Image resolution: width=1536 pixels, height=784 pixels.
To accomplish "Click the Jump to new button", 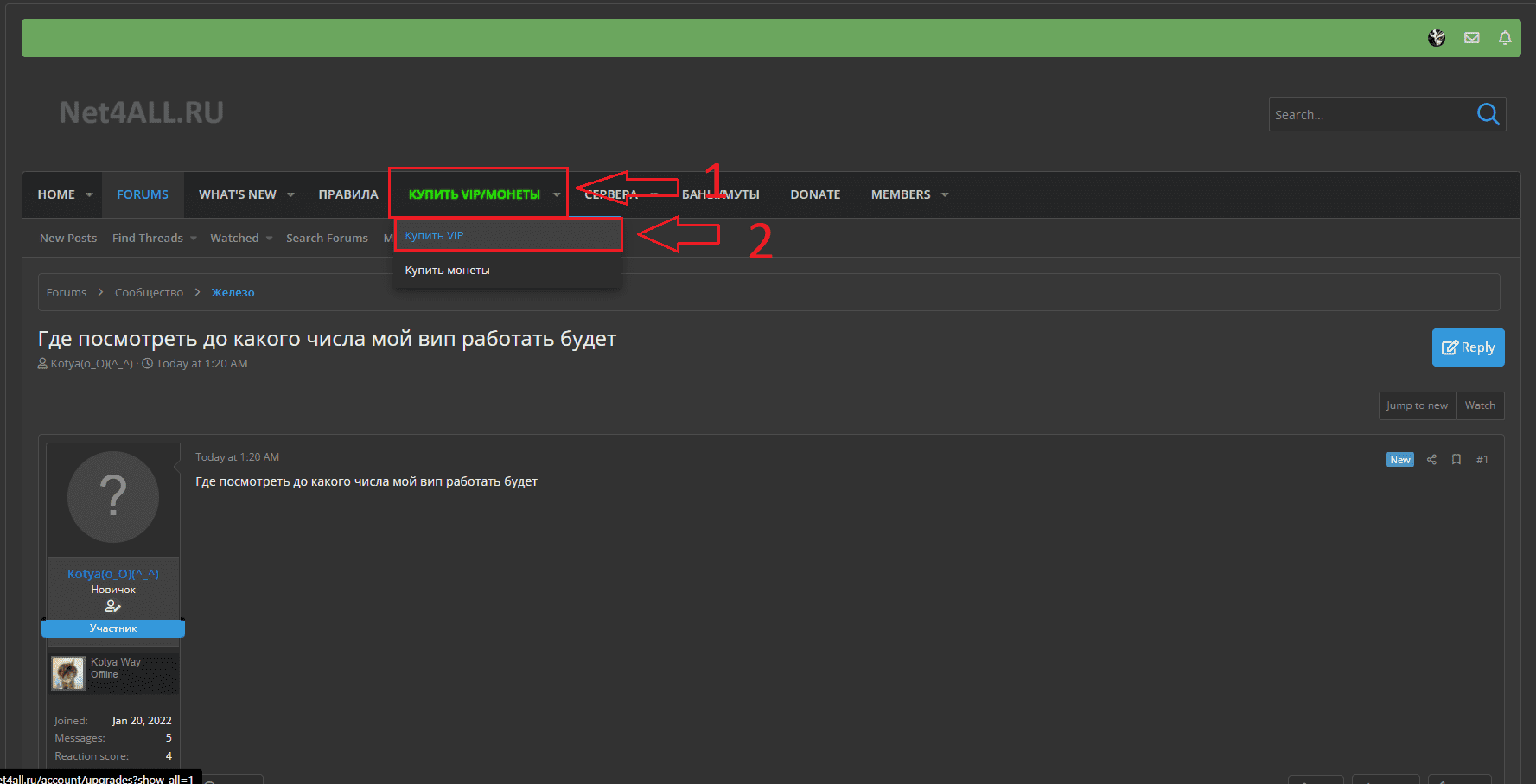I will pyautogui.click(x=1417, y=405).
